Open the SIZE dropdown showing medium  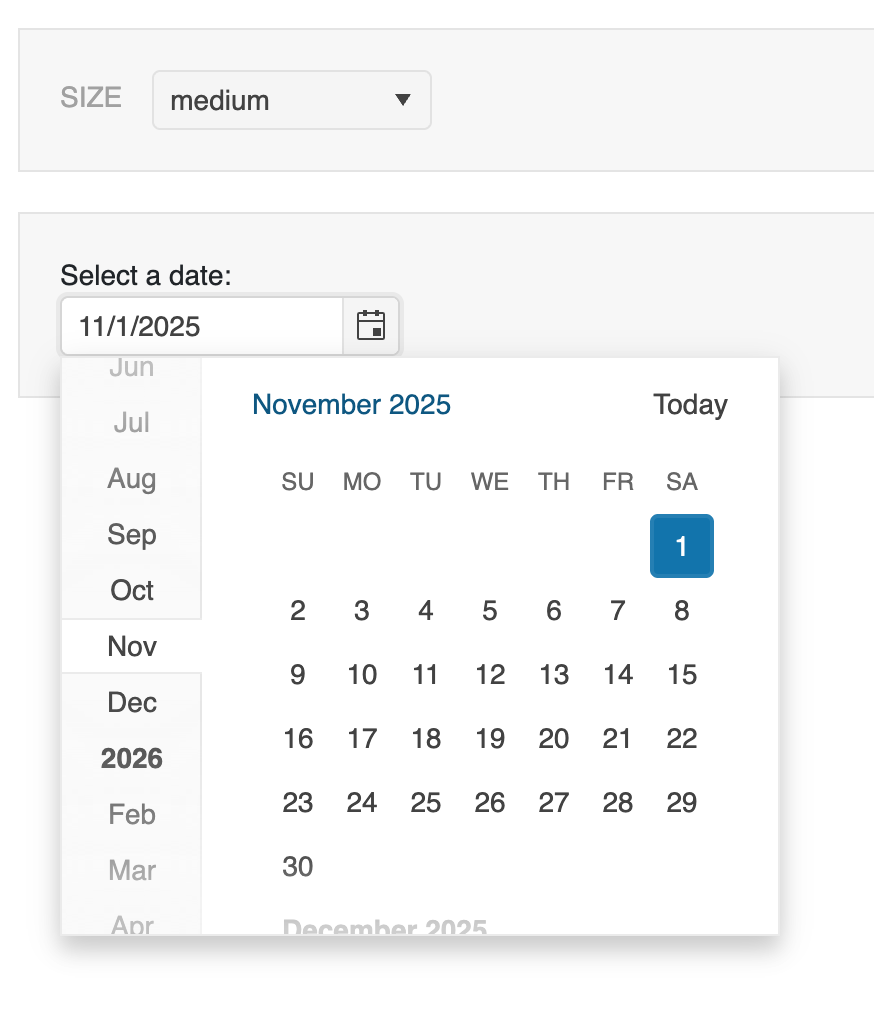click(291, 100)
